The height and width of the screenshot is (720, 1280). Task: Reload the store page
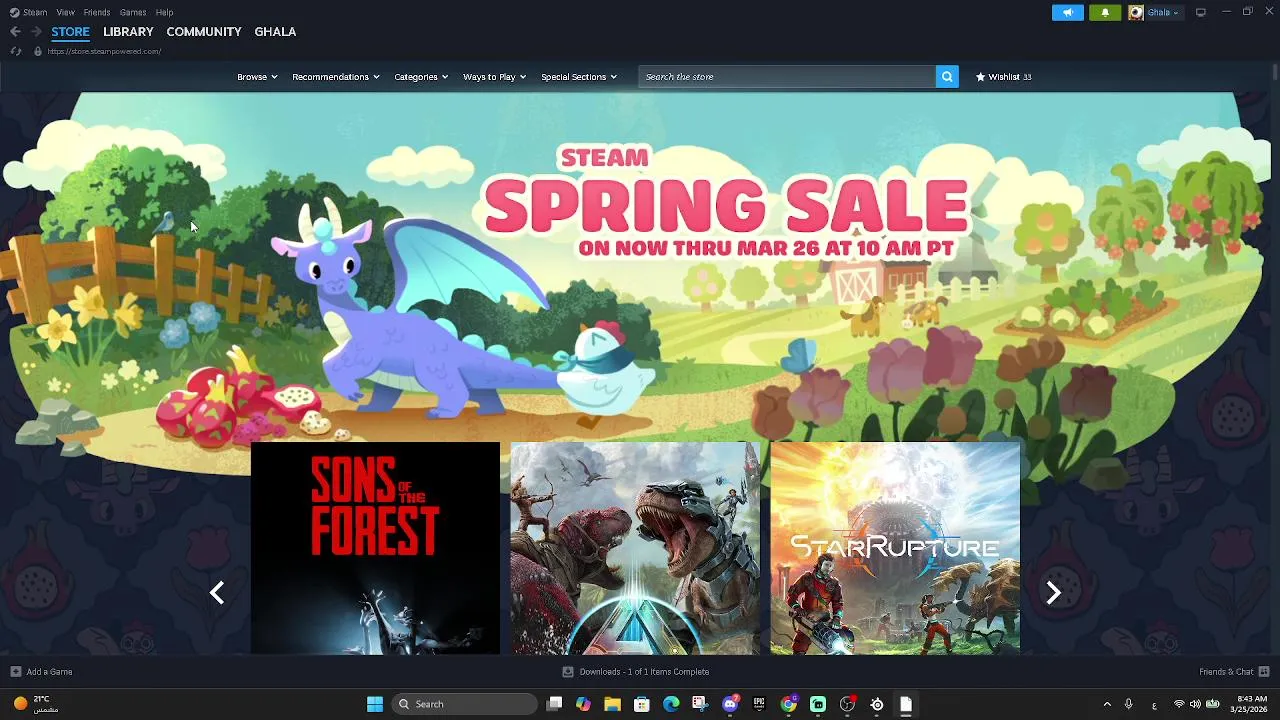click(x=15, y=51)
